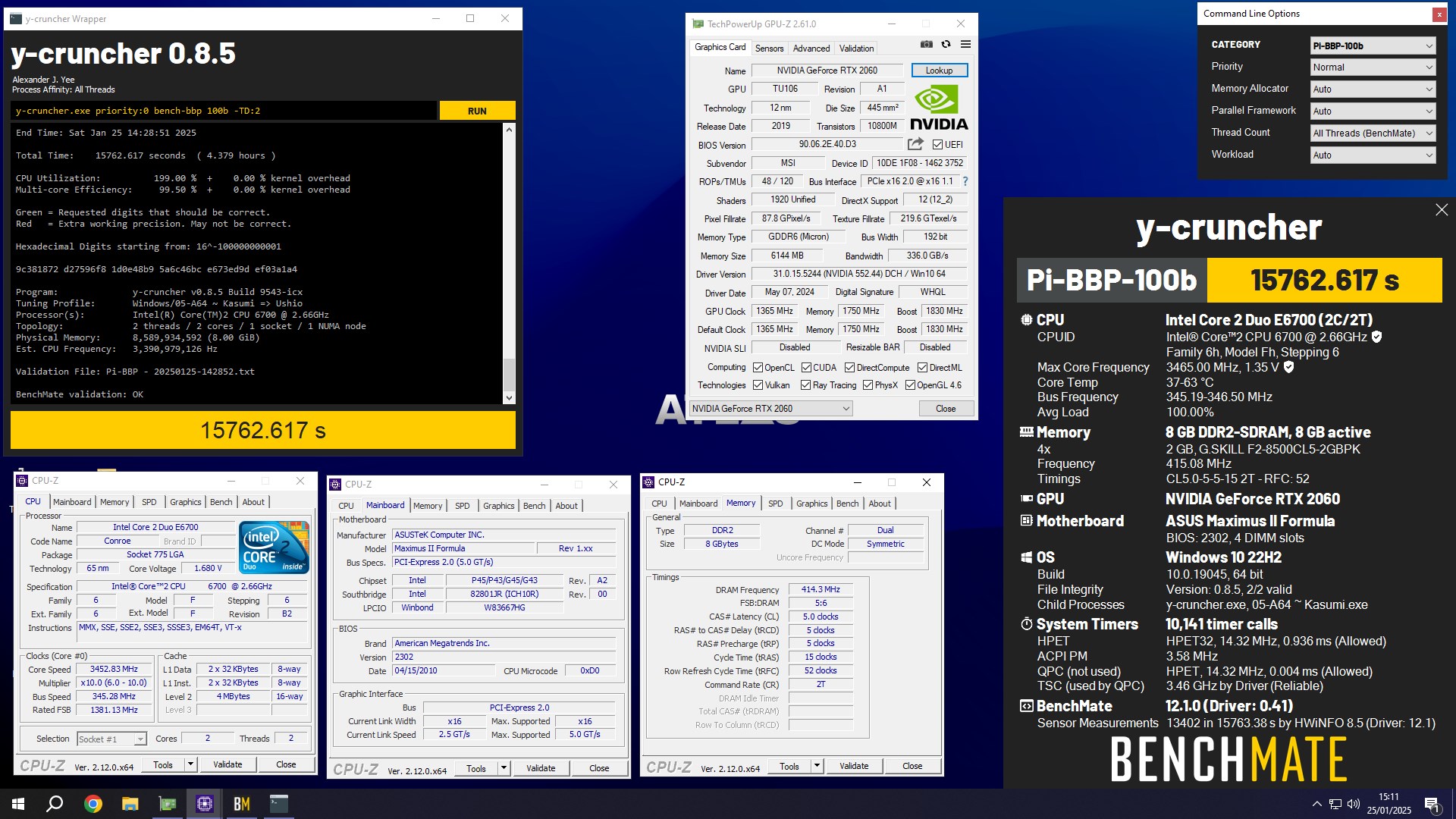Toggle PhysX checkbox

(x=868, y=385)
